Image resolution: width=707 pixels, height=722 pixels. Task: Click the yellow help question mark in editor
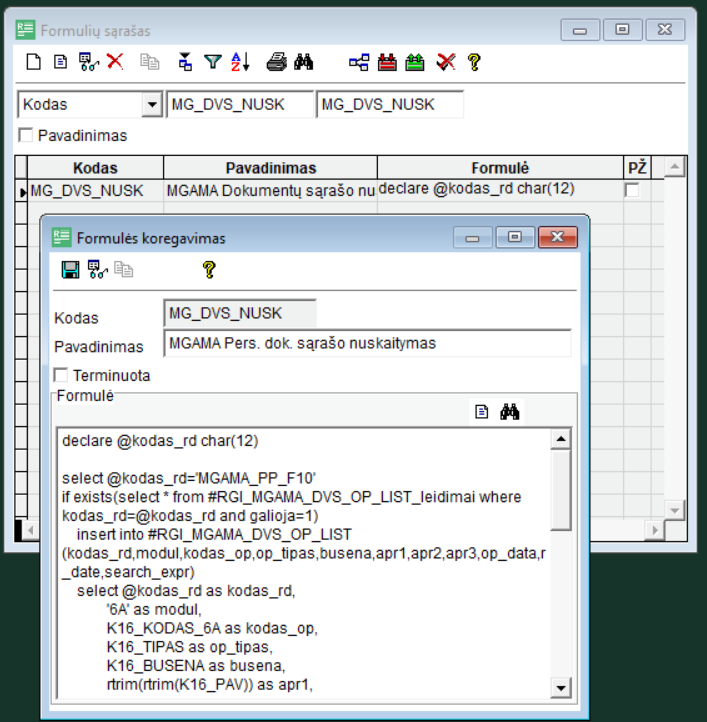point(209,269)
